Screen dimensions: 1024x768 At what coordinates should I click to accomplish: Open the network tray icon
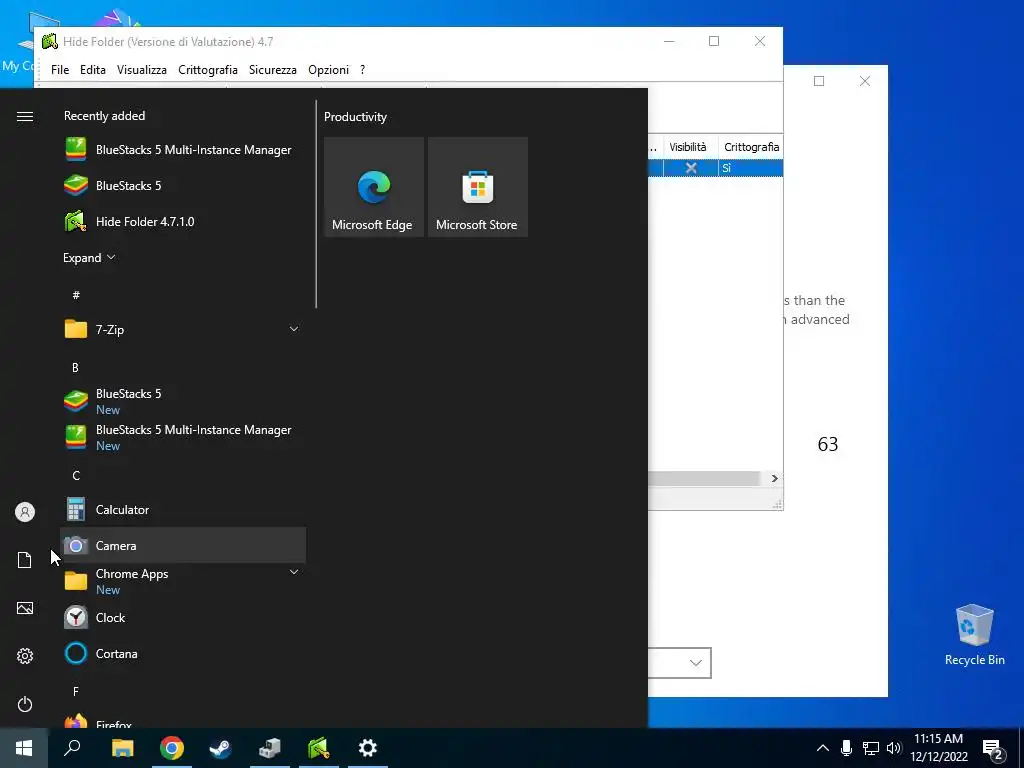coord(871,748)
